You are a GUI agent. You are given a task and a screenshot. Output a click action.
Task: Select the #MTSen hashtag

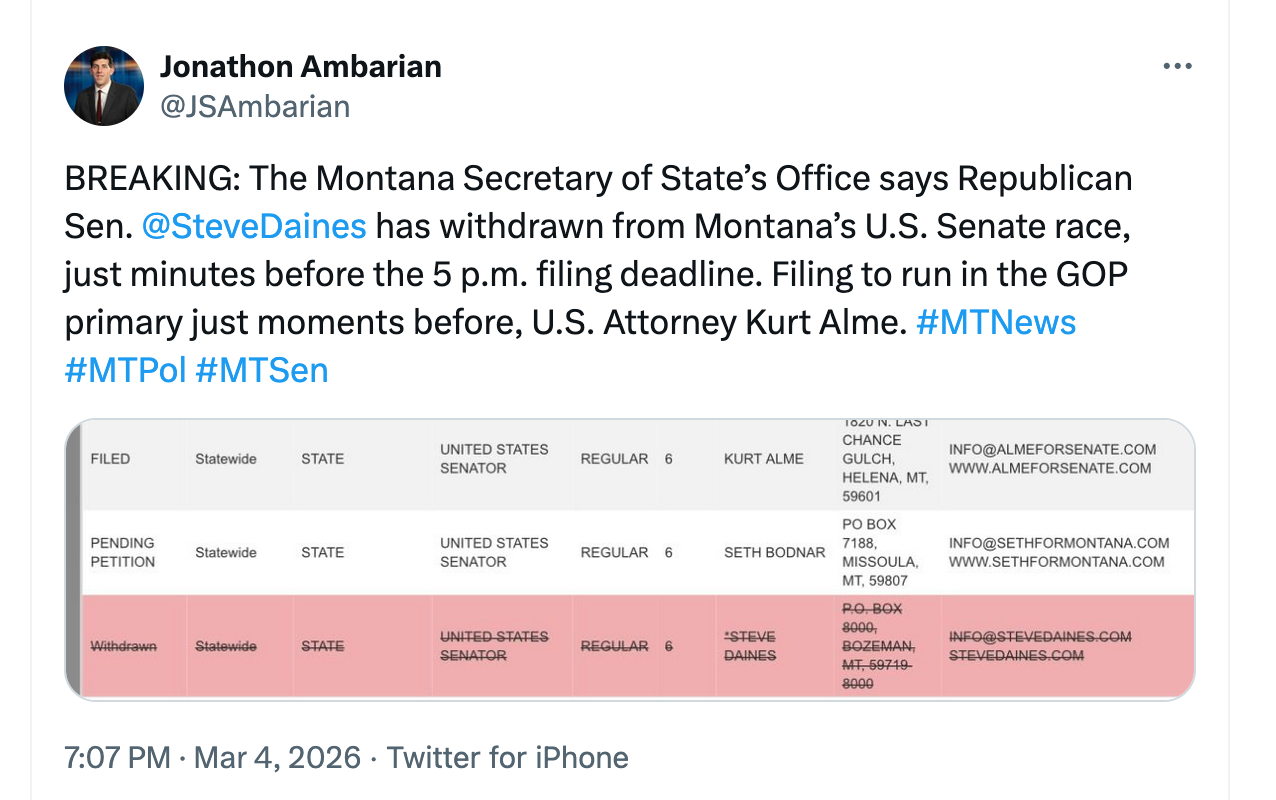[x=262, y=370]
